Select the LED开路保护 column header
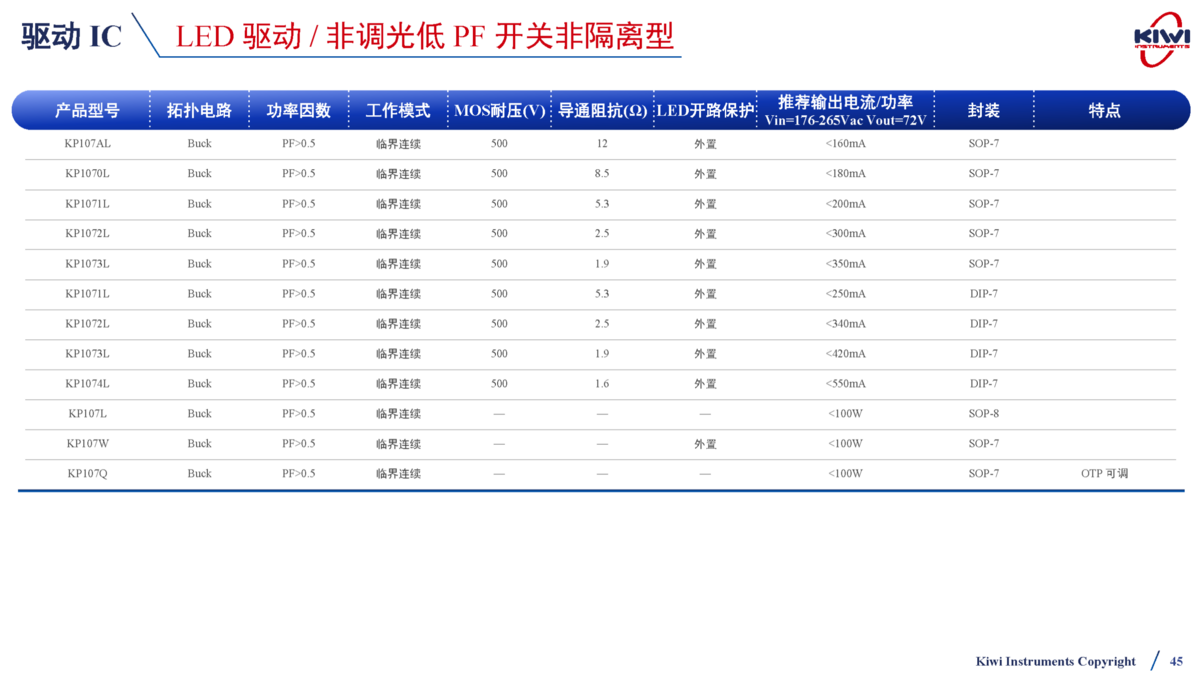 pos(705,110)
